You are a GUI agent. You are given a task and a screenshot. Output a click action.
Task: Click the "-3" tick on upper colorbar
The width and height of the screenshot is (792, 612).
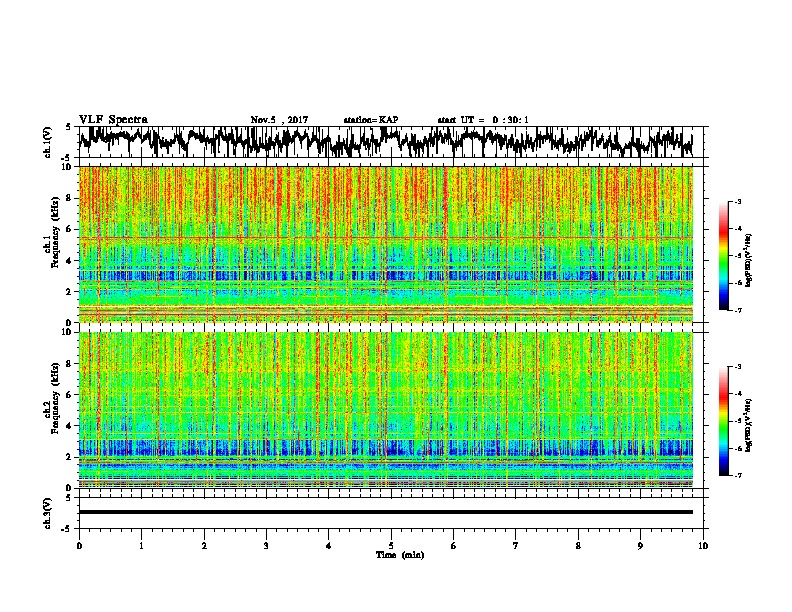pos(737,202)
